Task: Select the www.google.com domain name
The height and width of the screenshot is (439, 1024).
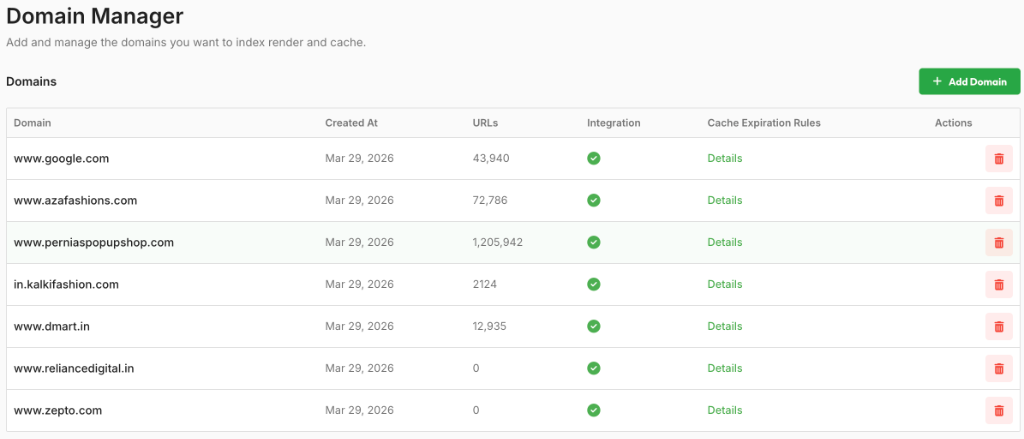Action: pos(61,158)
